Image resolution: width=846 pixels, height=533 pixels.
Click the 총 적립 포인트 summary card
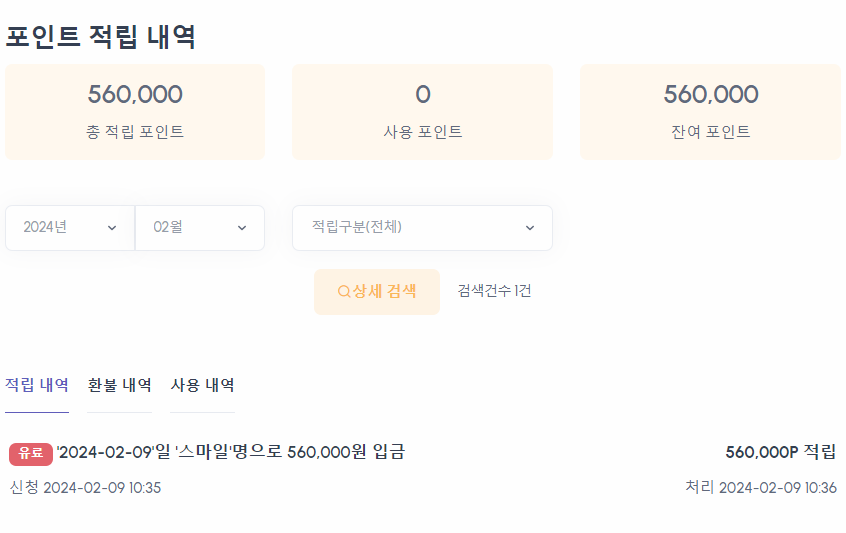pos(135,112)
